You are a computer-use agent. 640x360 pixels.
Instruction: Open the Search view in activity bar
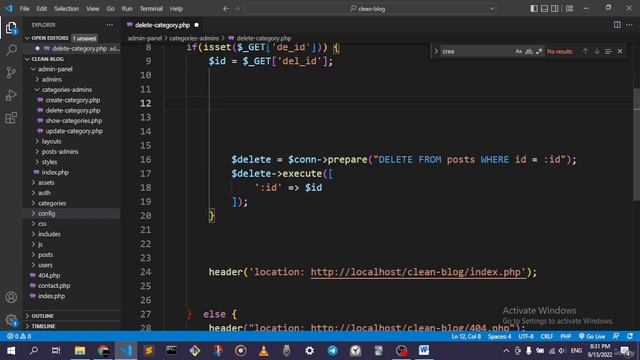[x=11, y=50]
